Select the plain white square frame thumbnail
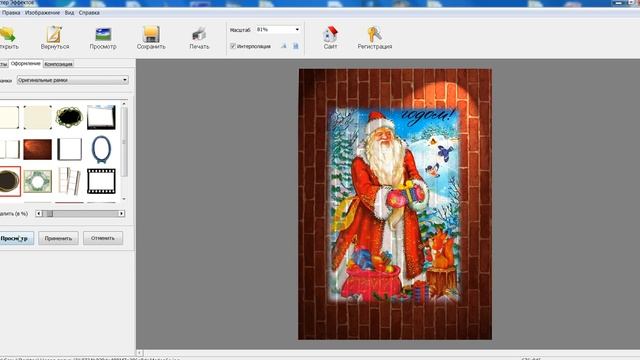Screen dimensions: 640x360 69,149
